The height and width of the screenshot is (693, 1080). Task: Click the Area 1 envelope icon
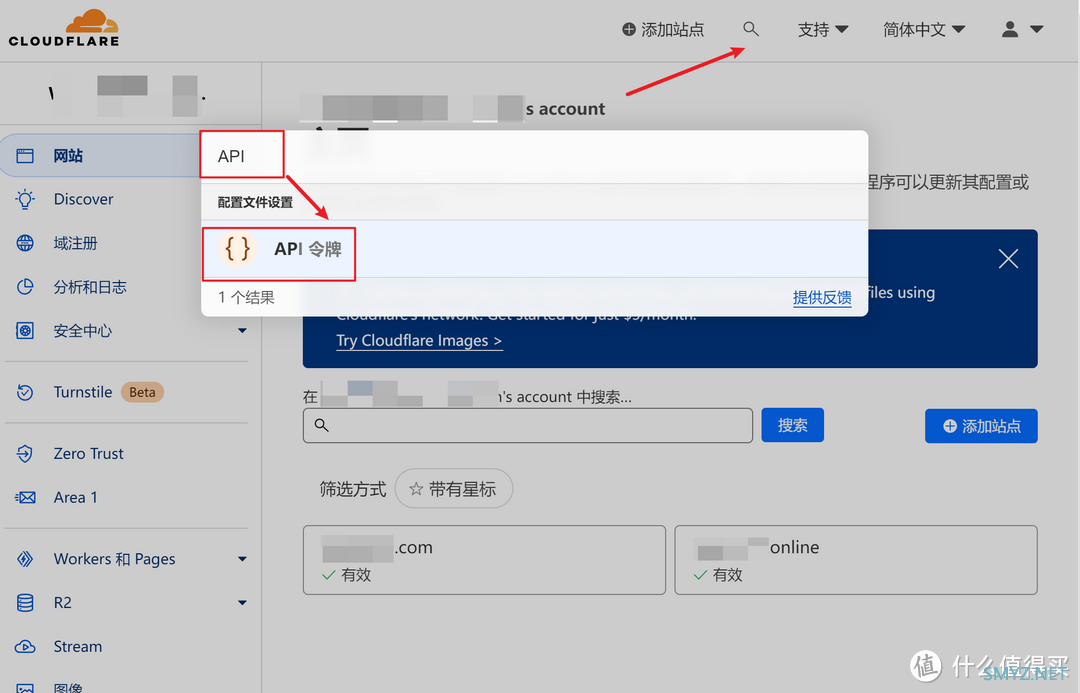pyautogui.click(x=25, y=497)
